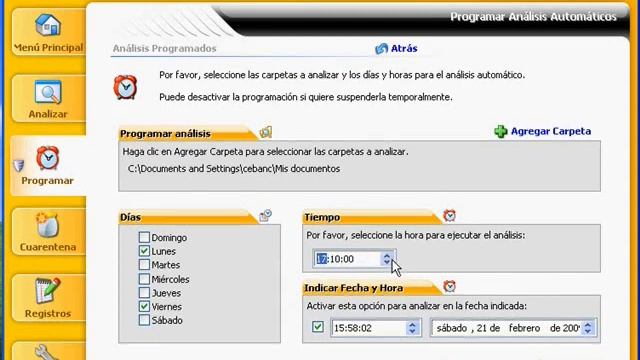Click clock icon beside Tiempo header
Viewport: 640px width, 360px height.
(449, 215)
